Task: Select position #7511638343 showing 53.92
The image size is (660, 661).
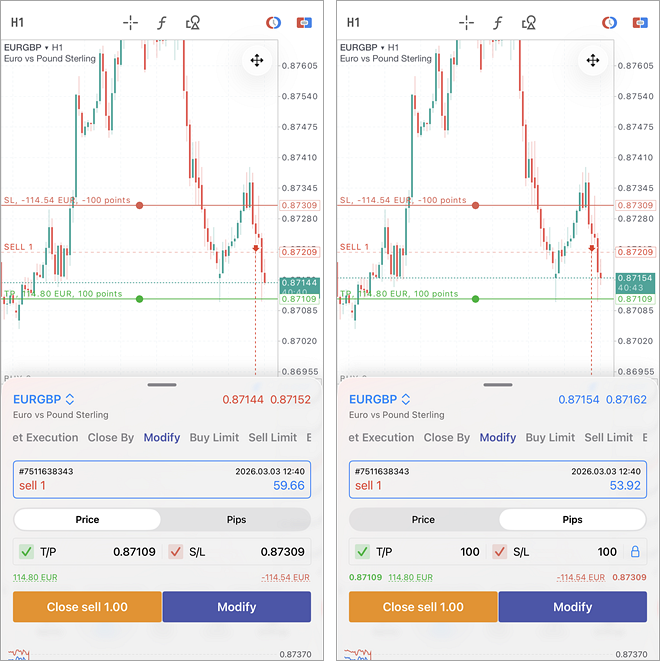Action: pyautogui.click(x=498, y=479)
